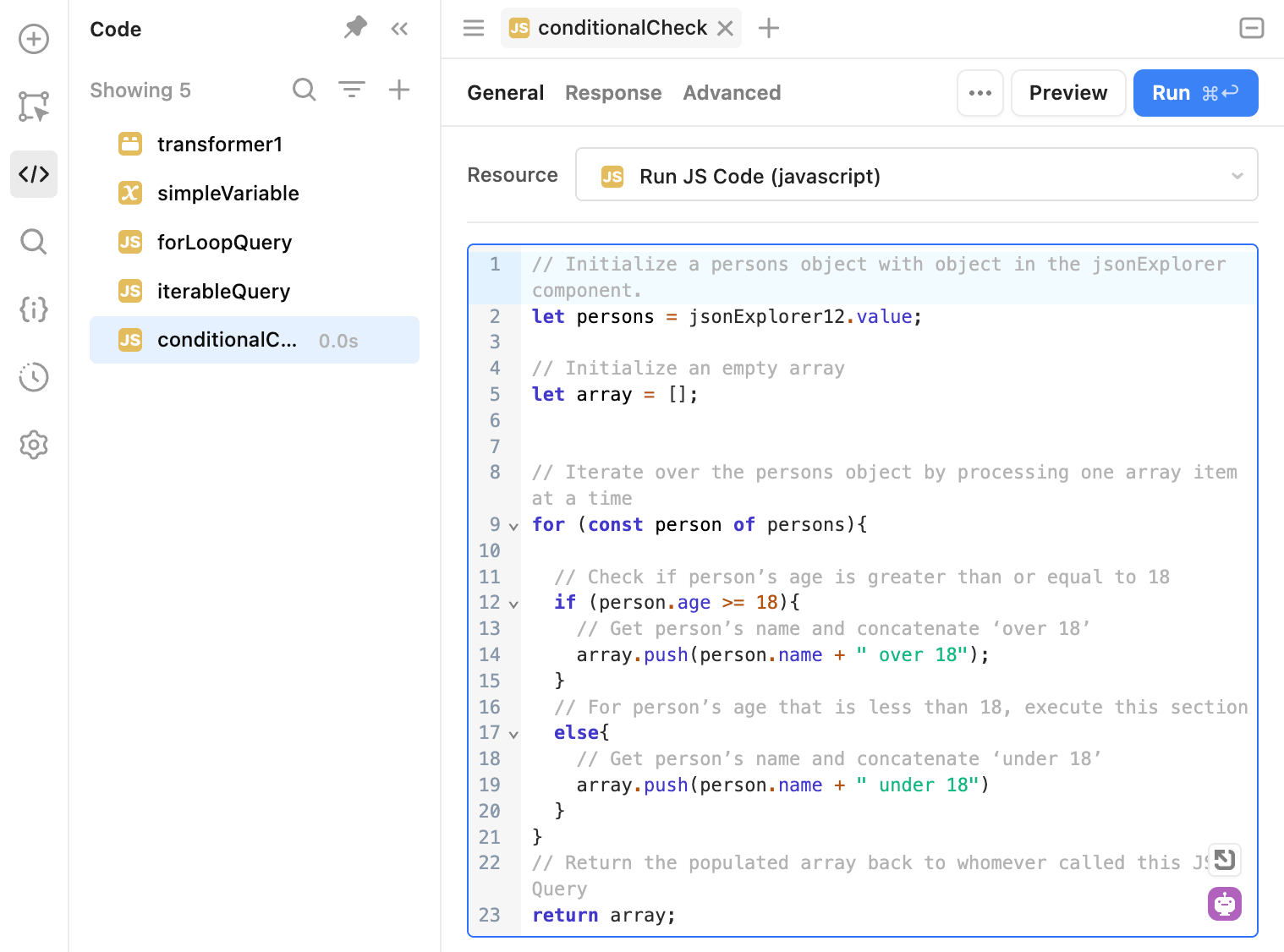Select the Code panel sidebar icon
Screen dimensions: 1284x952
pyautogui.click(x=34, y=174)
